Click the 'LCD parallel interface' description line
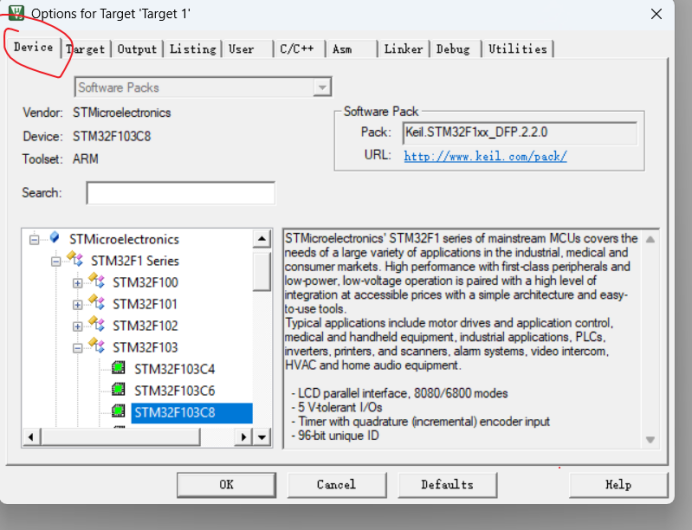Viewport: 692px width, 530px height. coord(400,393)
